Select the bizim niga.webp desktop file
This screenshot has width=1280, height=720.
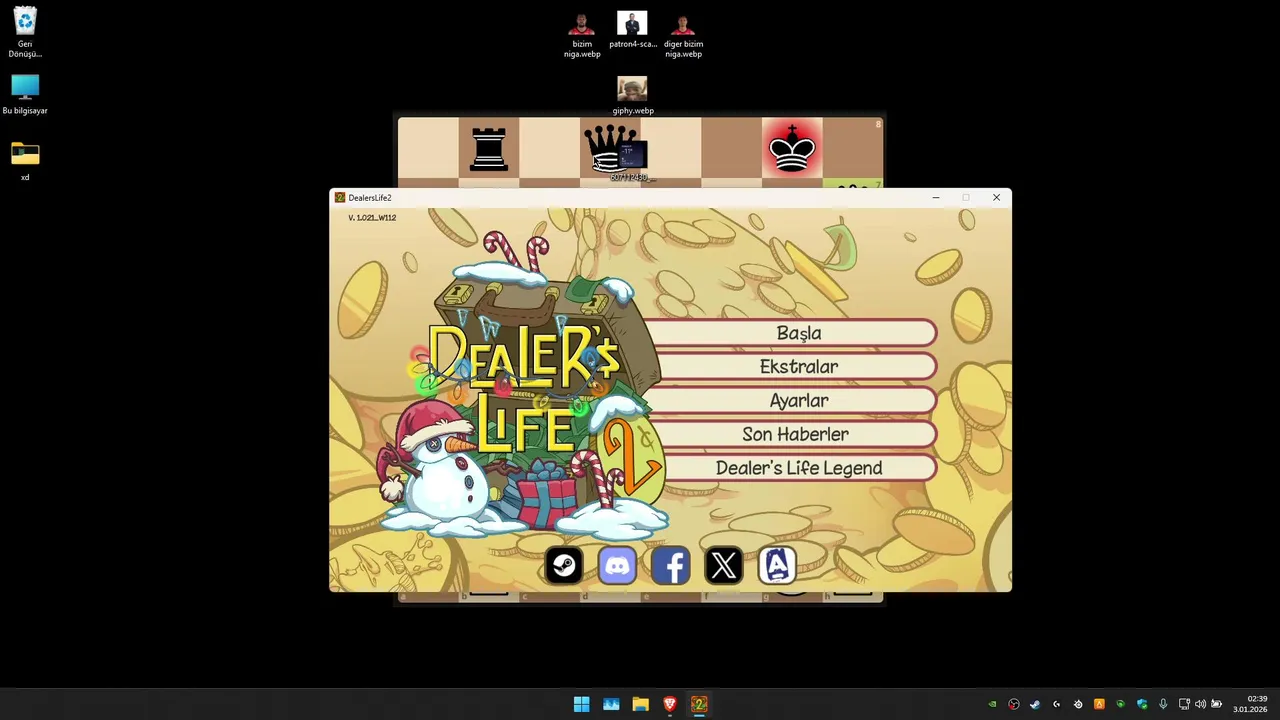[581, 35]
